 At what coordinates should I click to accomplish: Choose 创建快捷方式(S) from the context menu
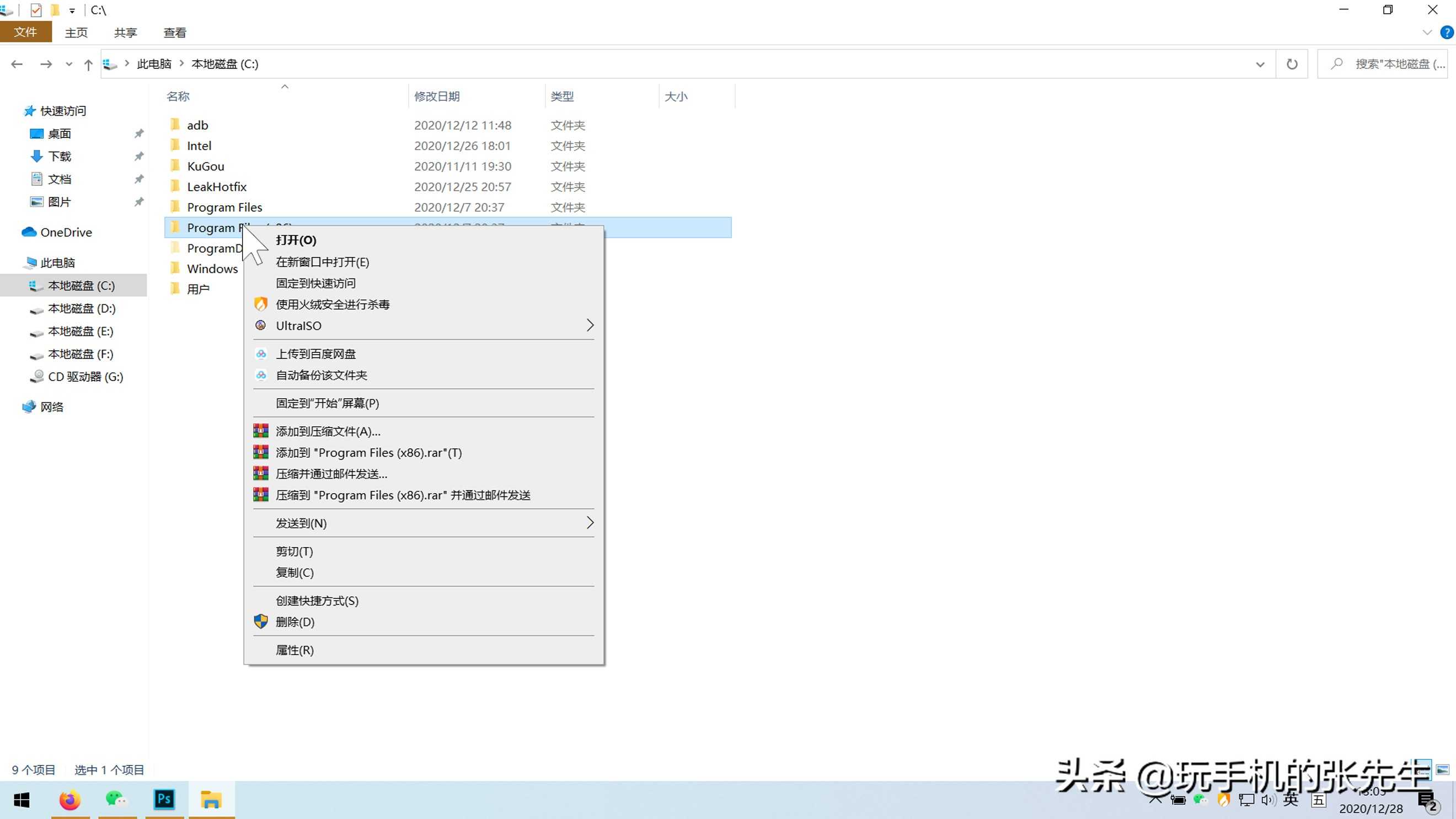point(424,601)
